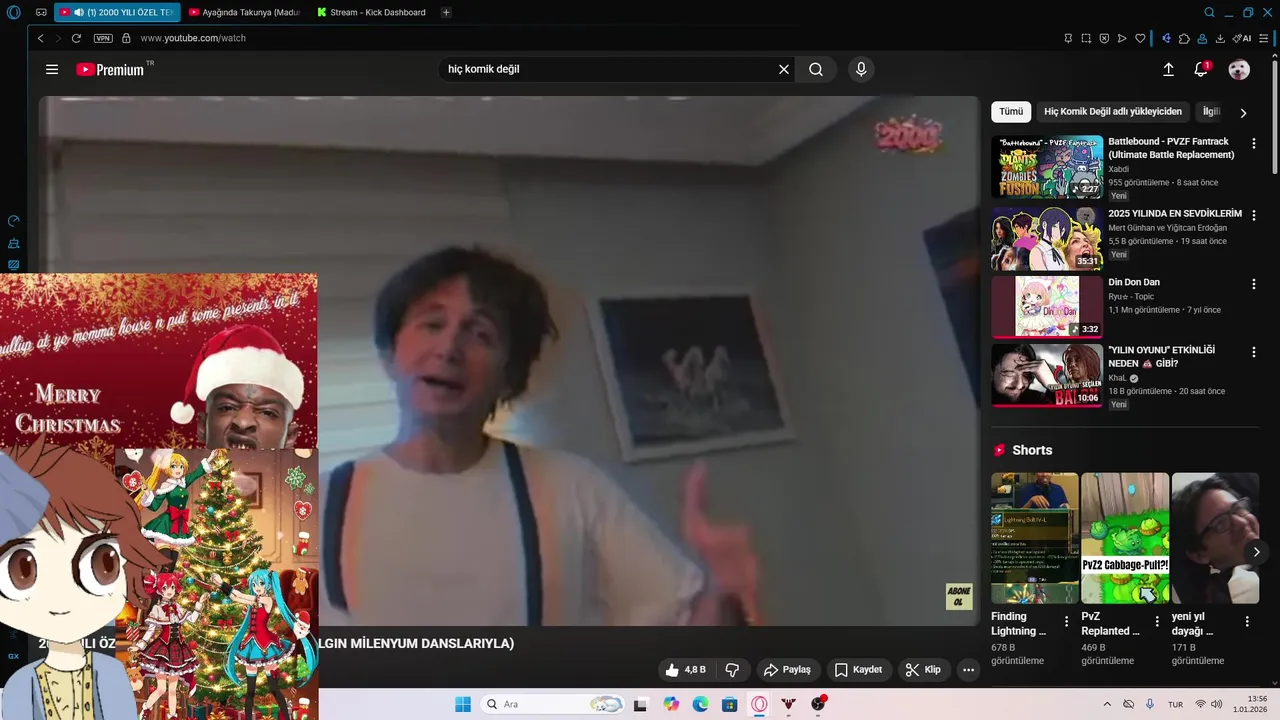
Task: Open the notifications bell
Action: (1201, 70)
